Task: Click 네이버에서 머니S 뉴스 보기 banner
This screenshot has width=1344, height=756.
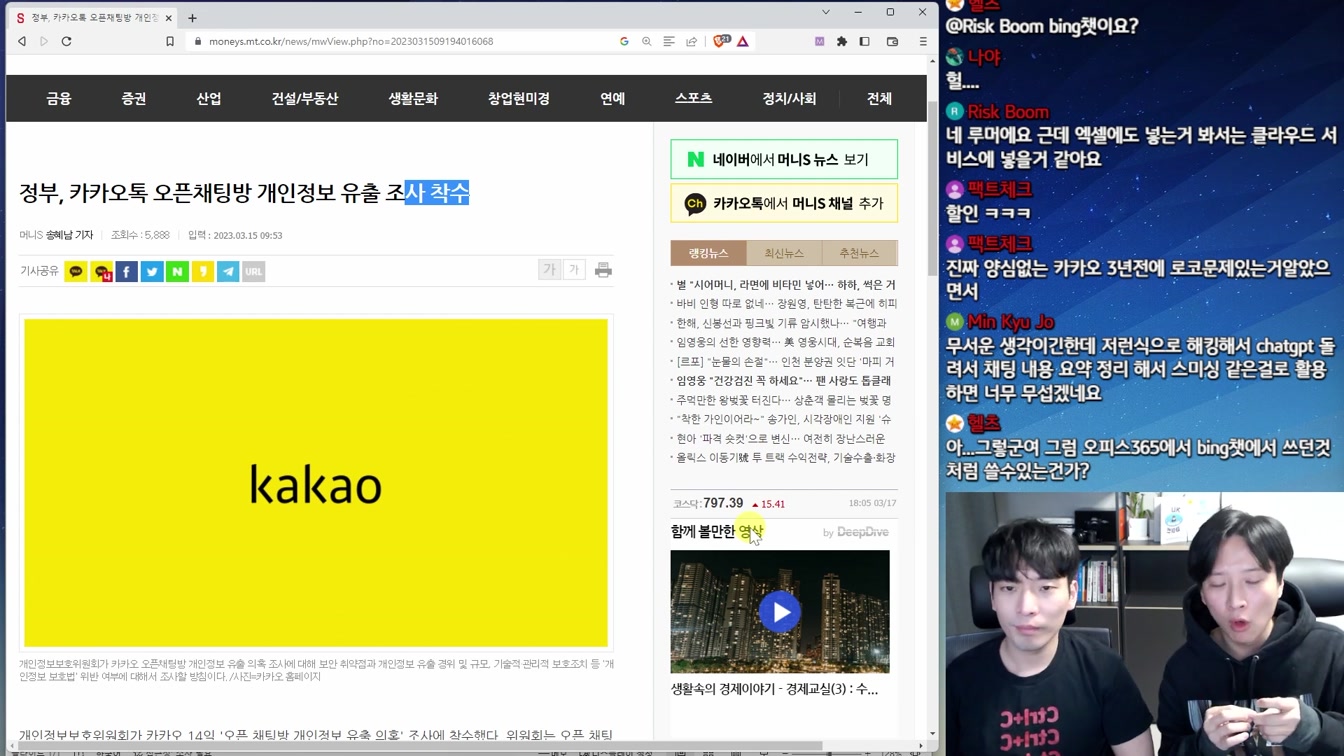Action: pos(784,159)
